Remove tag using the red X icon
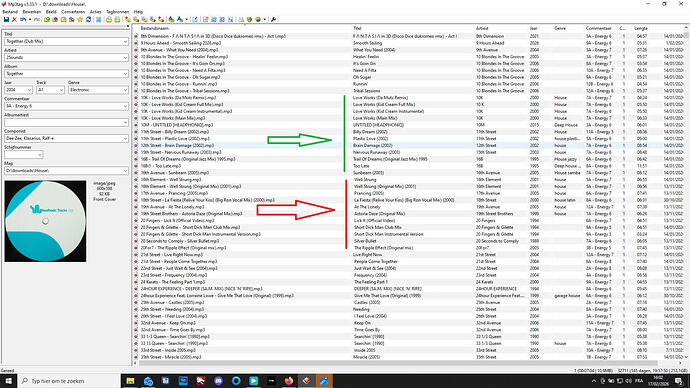 tap(14, 19)
